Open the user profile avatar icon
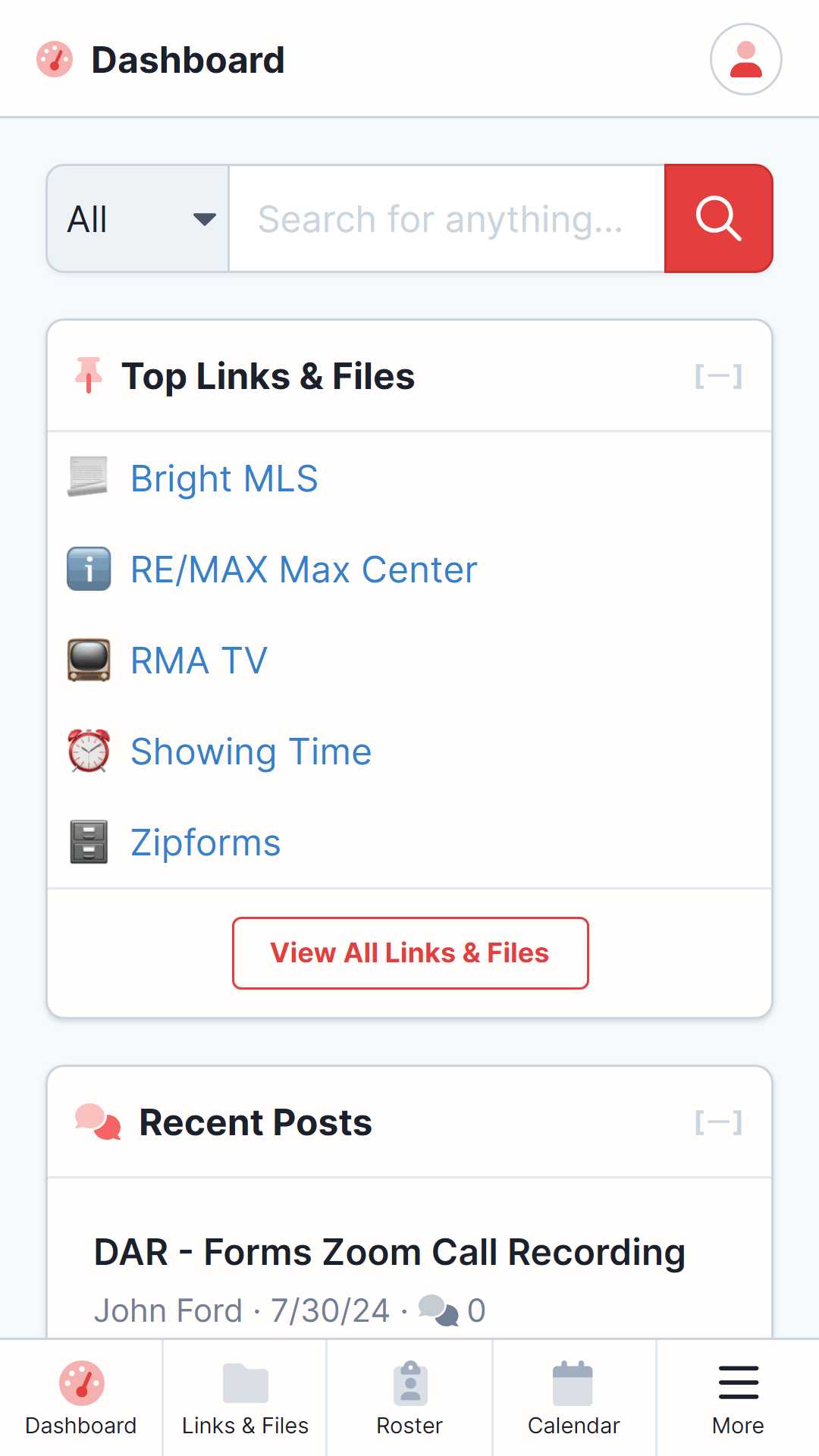 tap(745, 59)
